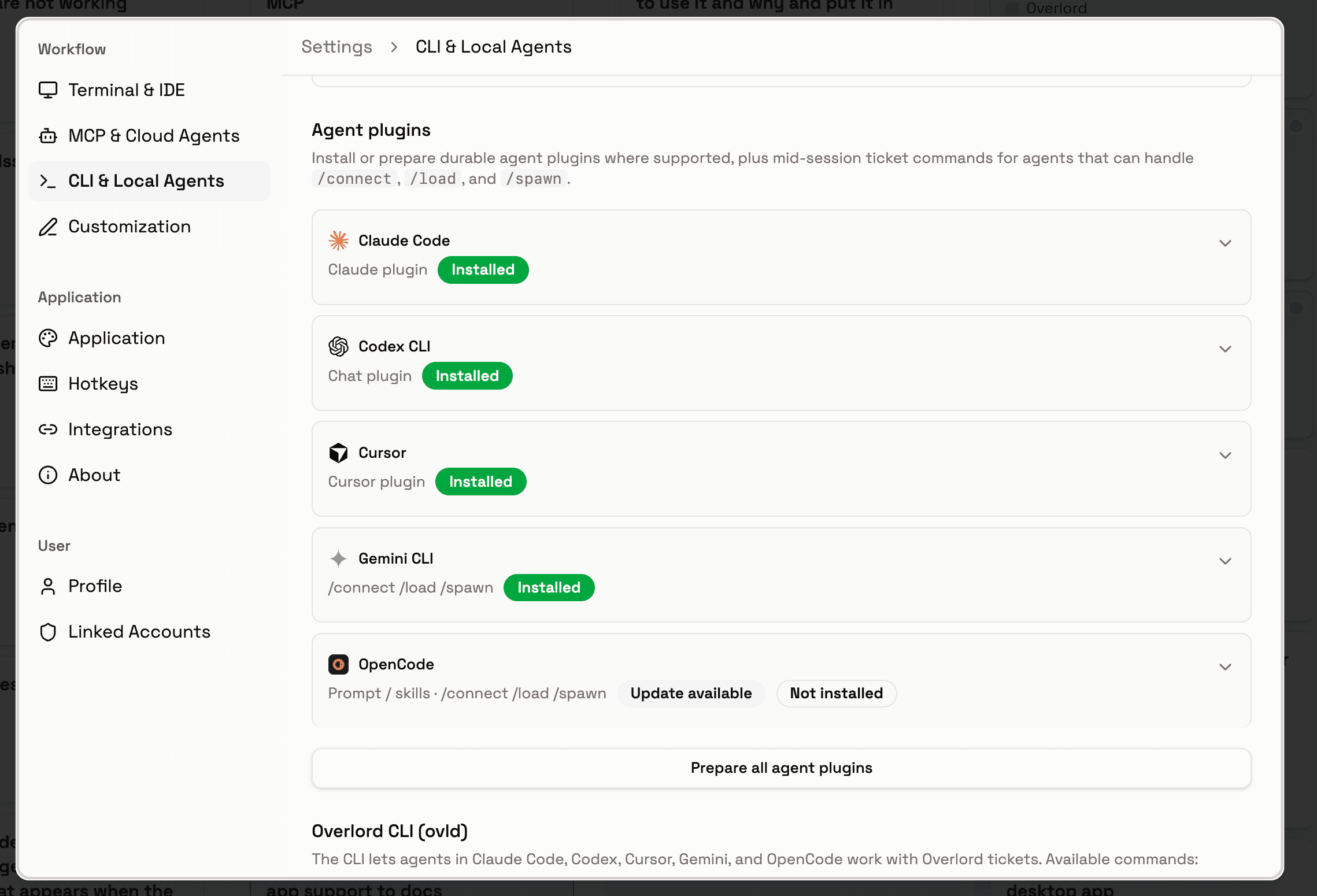Click the Cursor card title
The image size is (1317, 896).
[x=382, y=453]
